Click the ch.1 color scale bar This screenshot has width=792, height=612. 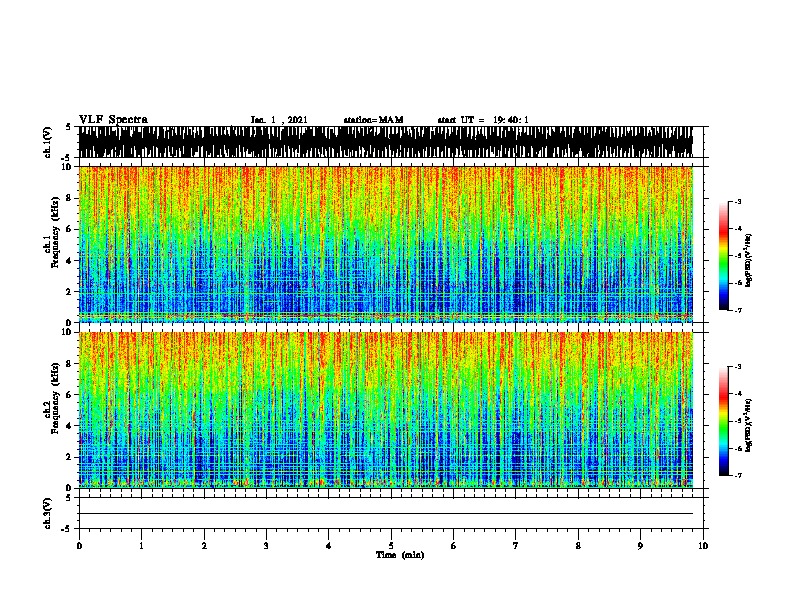point(724,256)
